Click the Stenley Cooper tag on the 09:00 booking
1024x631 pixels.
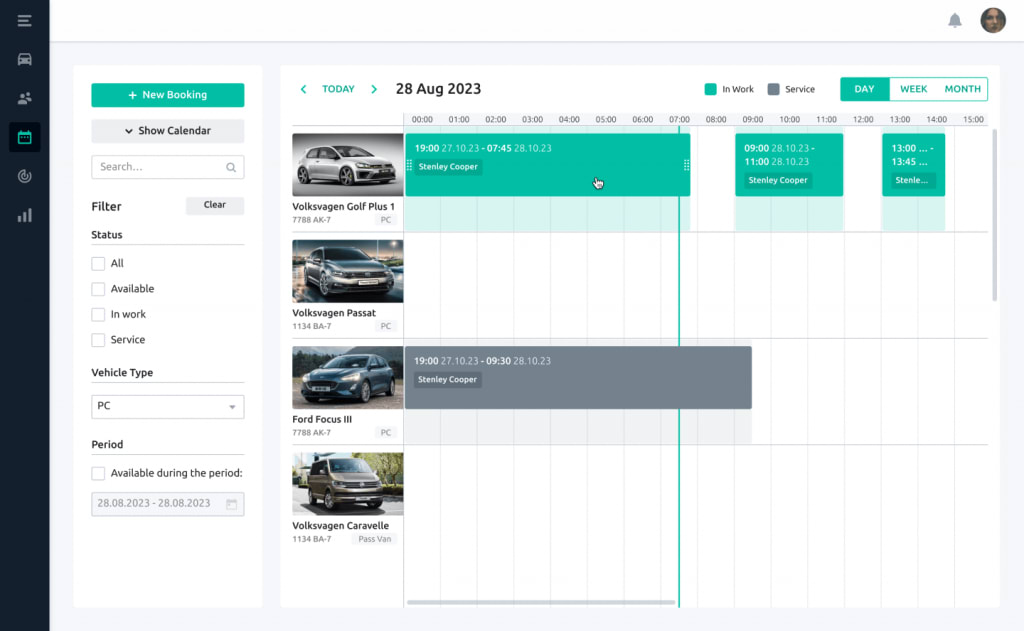click(778, 180)
